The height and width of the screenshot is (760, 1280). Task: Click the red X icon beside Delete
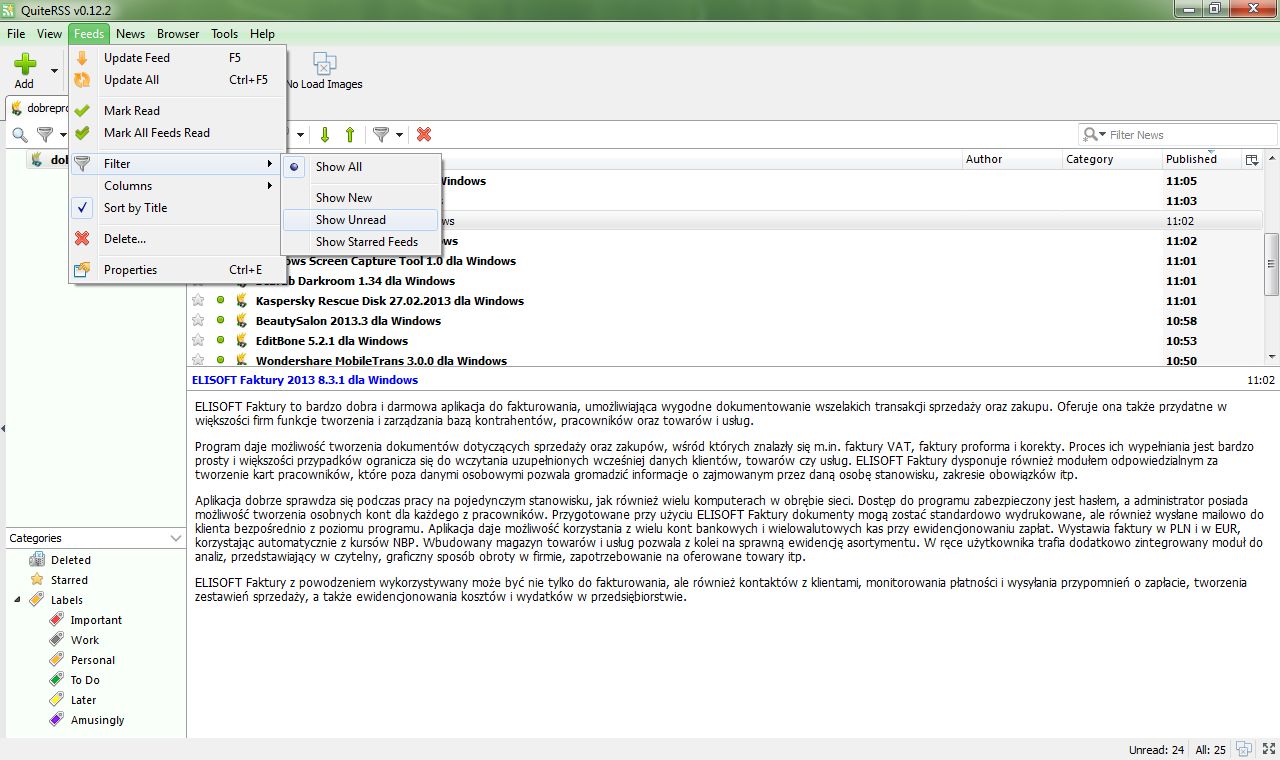[x=82, y=239]
